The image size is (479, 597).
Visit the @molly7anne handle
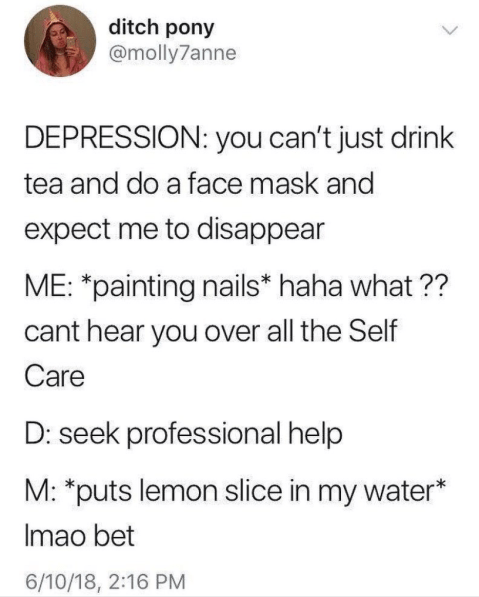[x=172, y=53]
